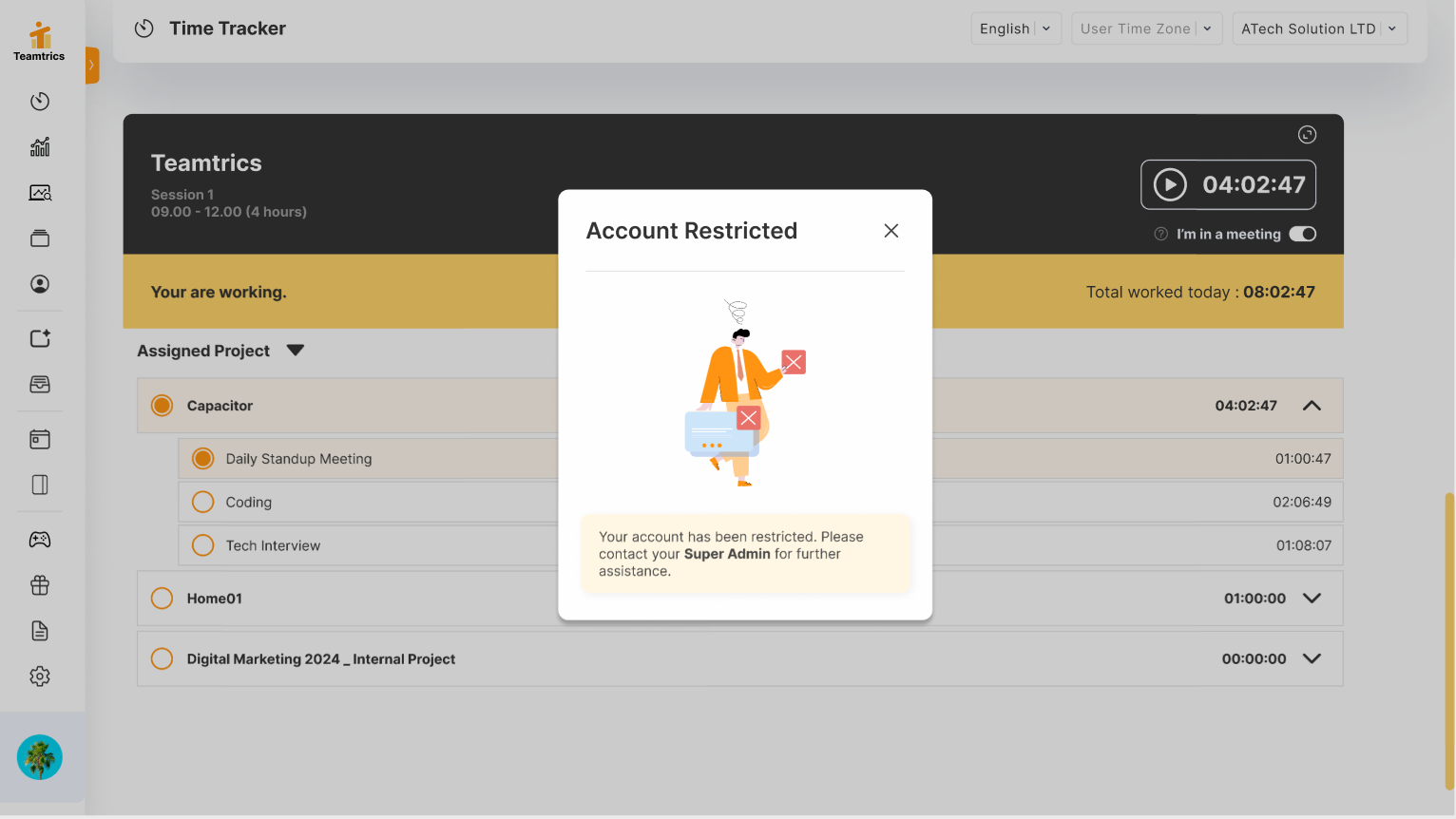Viewport: 1456px width, 819px height.
Task: Toggle the I'm in a meeting switch
Action: coord(1302,235)
